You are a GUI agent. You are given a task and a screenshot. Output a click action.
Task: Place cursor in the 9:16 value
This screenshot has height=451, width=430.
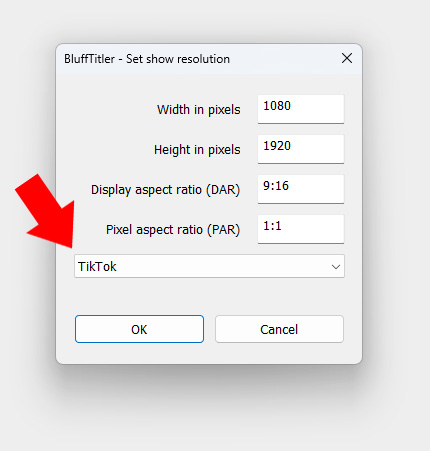[x=276, y=186]
